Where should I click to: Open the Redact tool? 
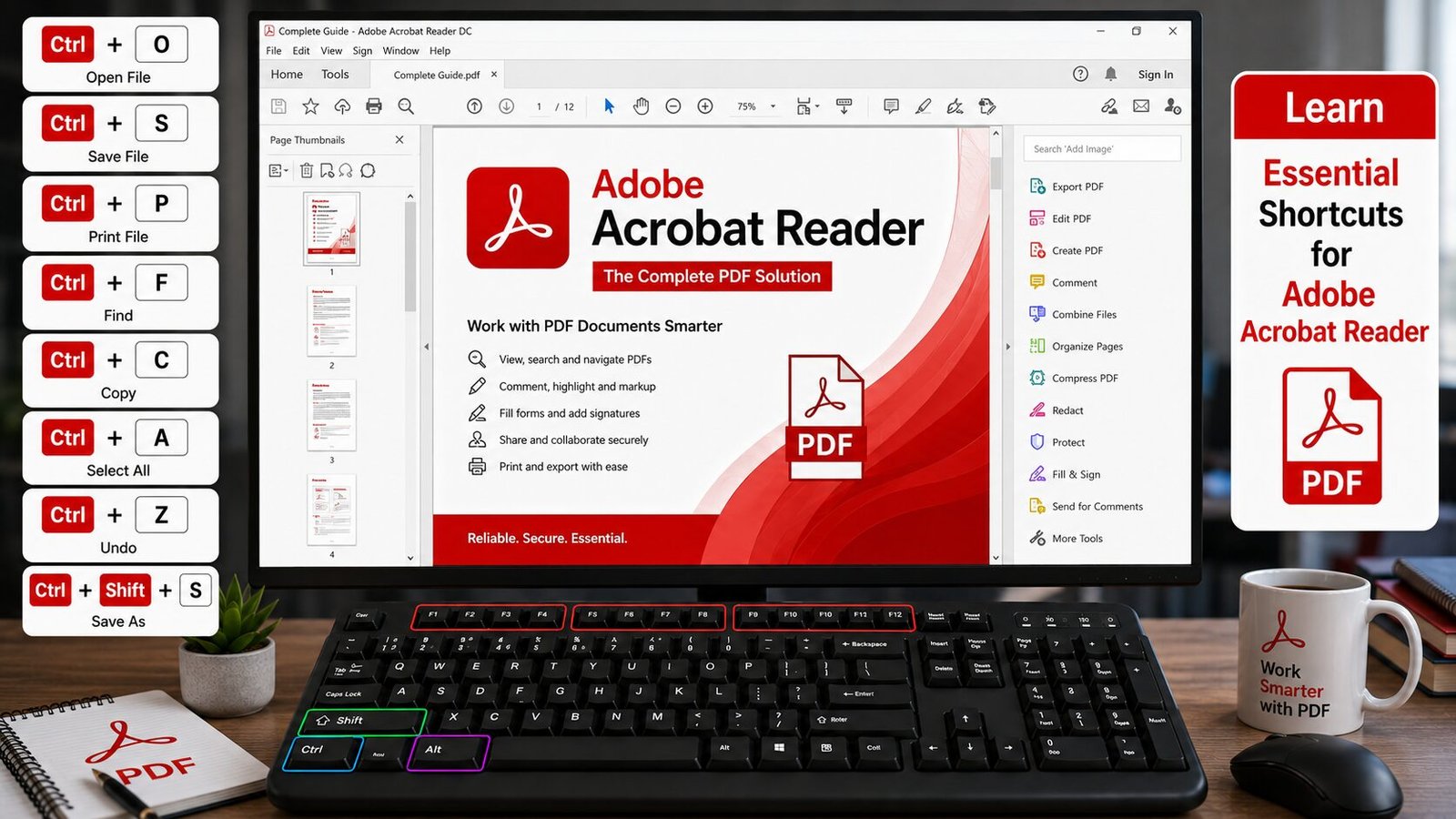(1056, 410)
